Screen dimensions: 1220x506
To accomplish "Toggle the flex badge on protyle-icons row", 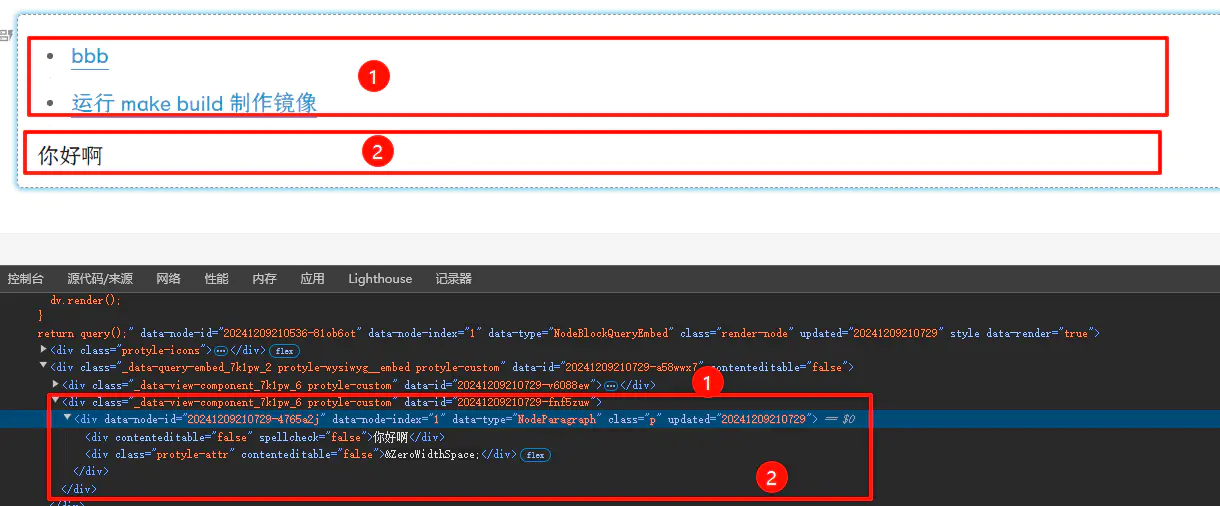I will (283, 350).
